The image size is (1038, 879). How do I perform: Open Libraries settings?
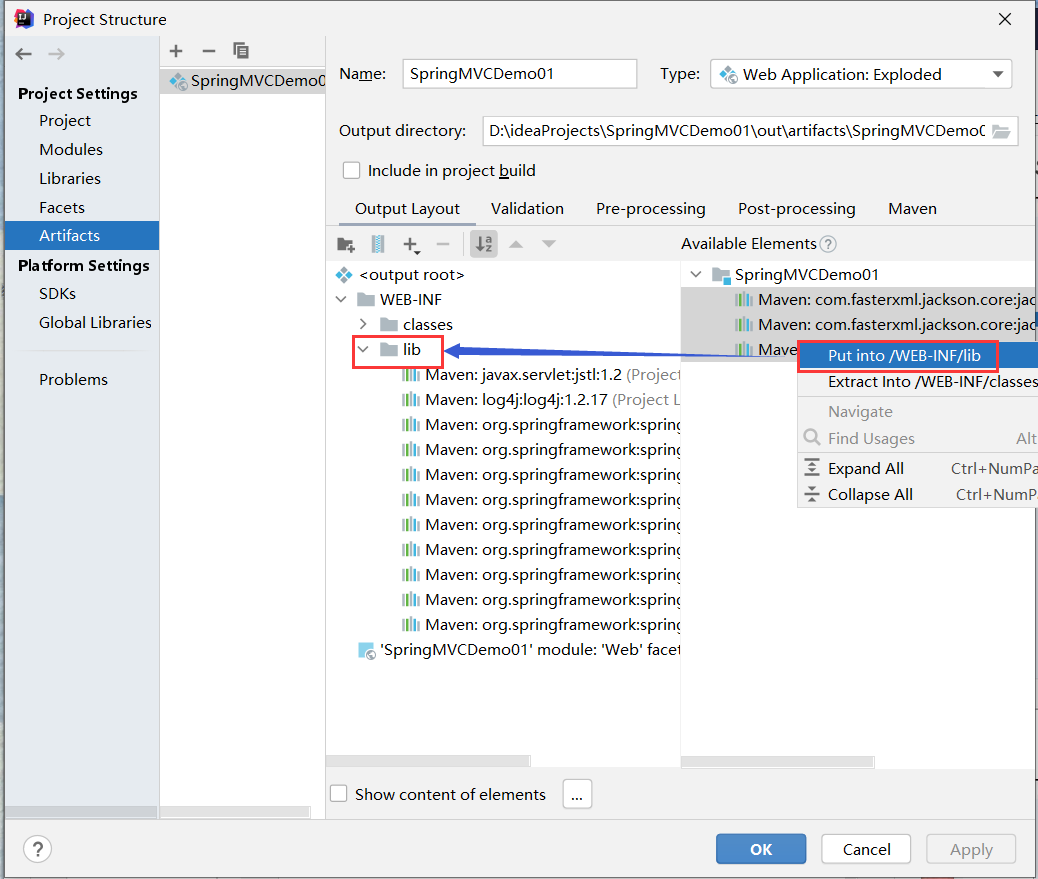(x=70, y=179)
